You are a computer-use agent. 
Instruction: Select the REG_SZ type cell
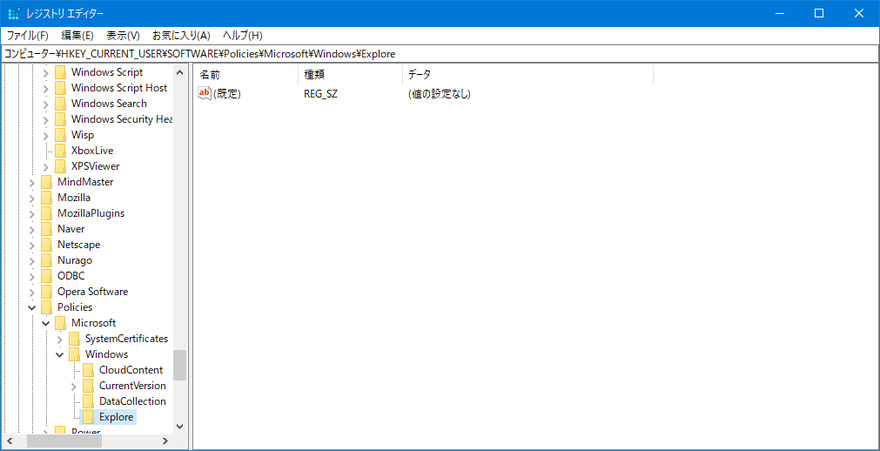320,94
